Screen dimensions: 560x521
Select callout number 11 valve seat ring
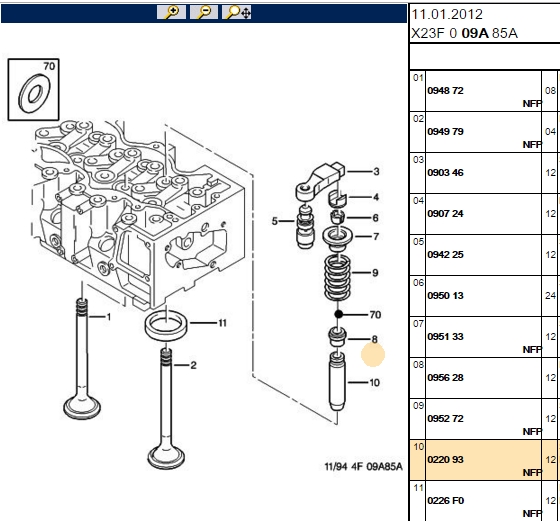[x=222, y=323]
